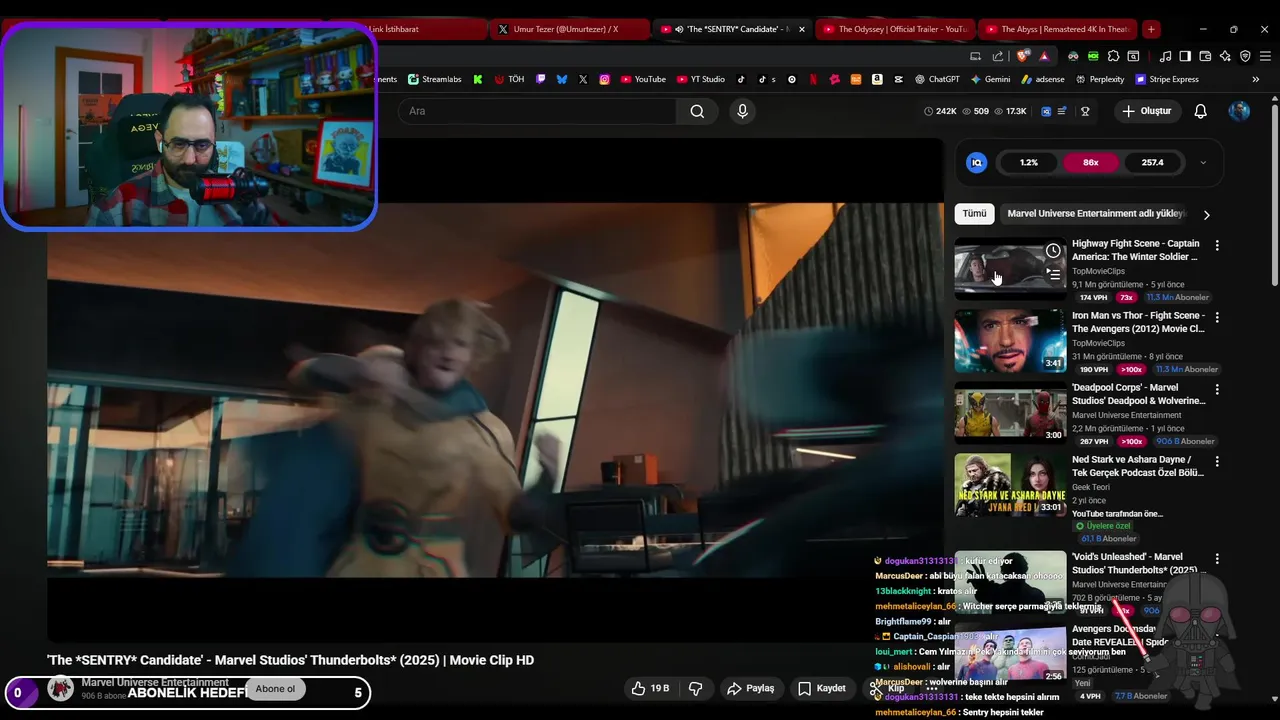Screen dimensions: 1280x720
Task: Click the 86x pink stat pill
Action: pos(1090,162)
